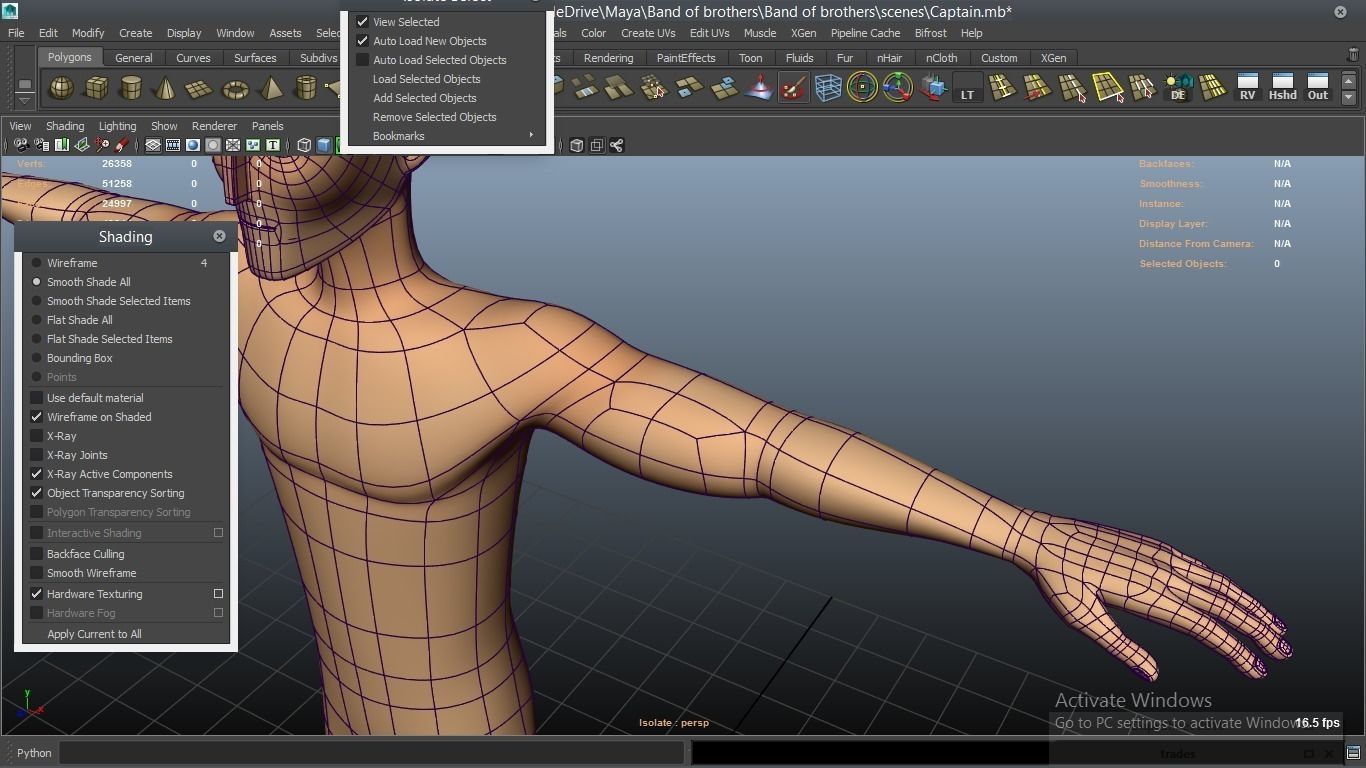Create a polygon pyramid from the shelf
This screenshot has width=1366, height=768.
point(270,89)
